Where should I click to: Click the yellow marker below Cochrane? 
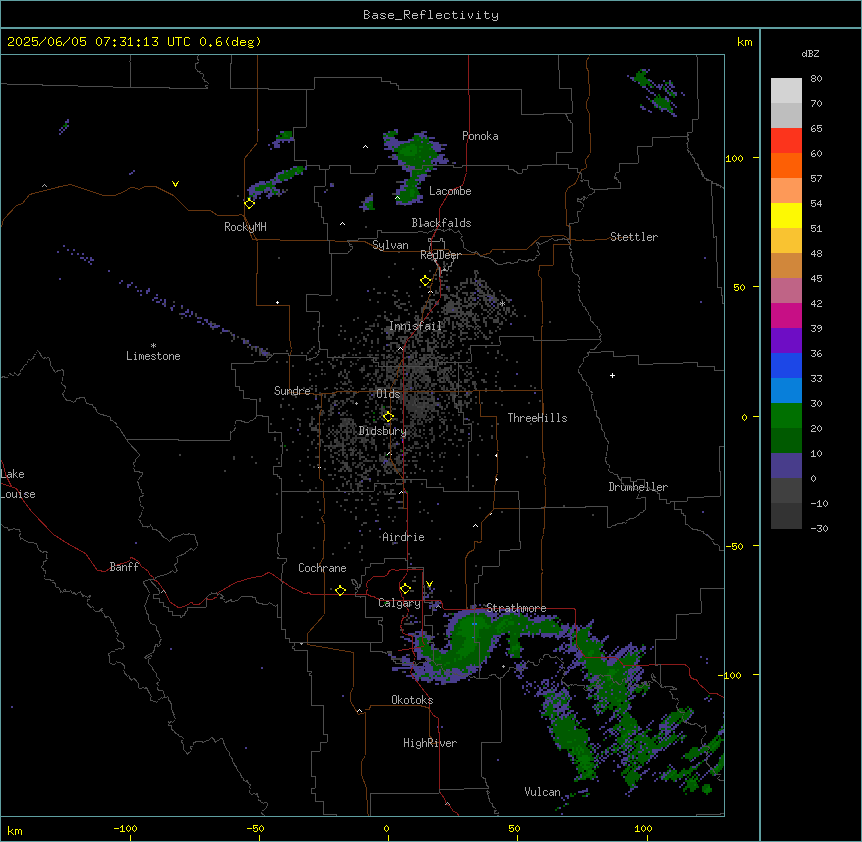[340, 590]
